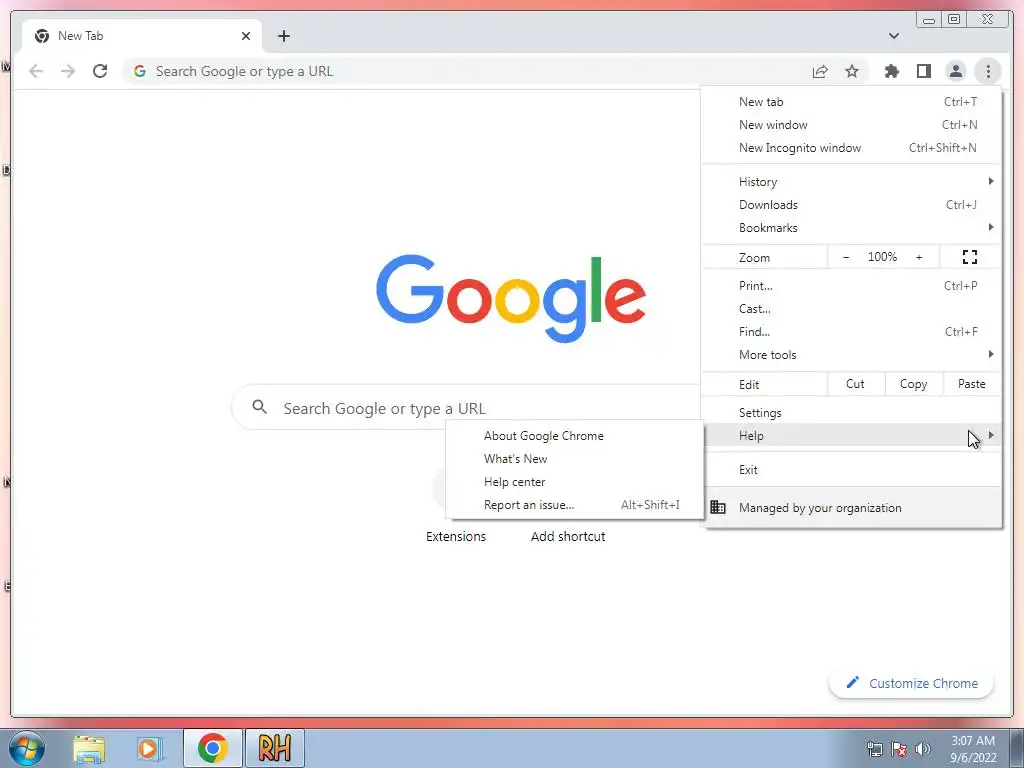Choose Report an issue...

(x=574, y=505)
